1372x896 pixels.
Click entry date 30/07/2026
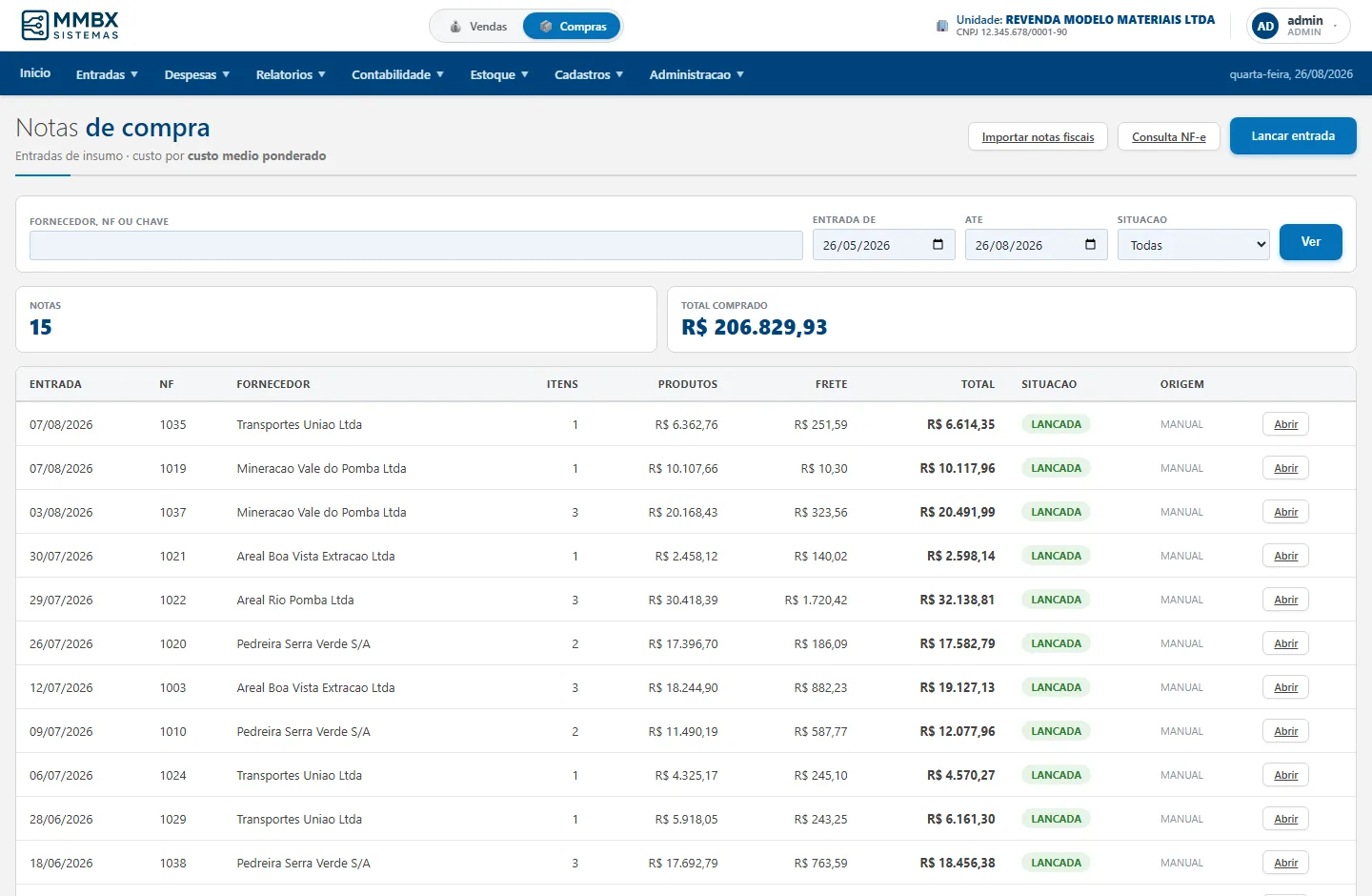pos(61,556)
